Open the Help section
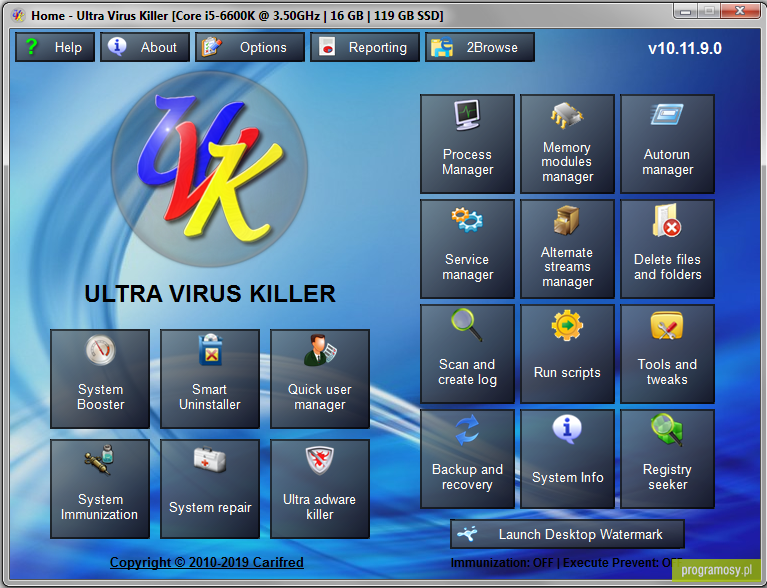This screenshot has width=767, height=588. [x=55, y=47]
